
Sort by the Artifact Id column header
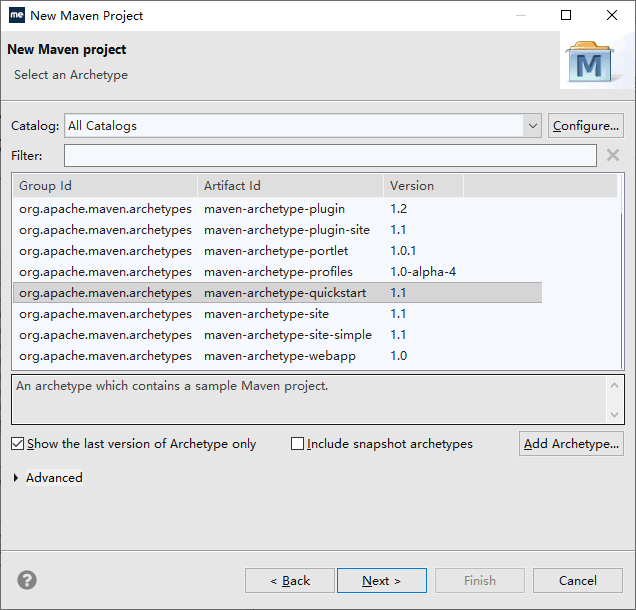[x=290, y=186]
